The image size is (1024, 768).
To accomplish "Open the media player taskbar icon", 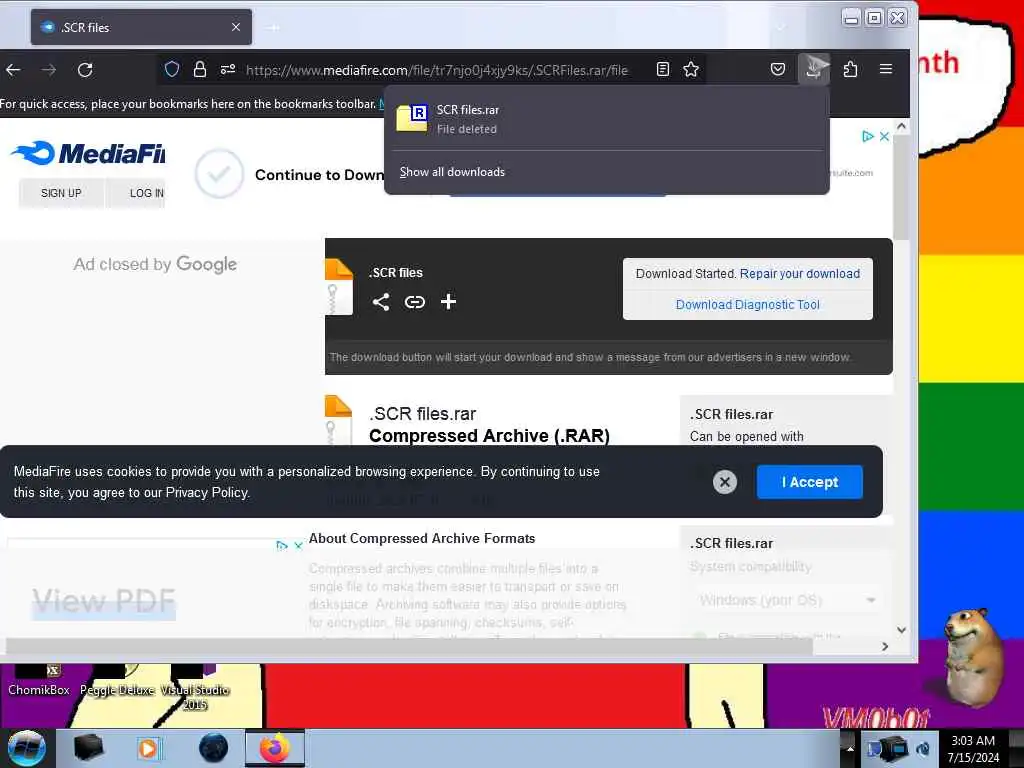I will point(148,748).
